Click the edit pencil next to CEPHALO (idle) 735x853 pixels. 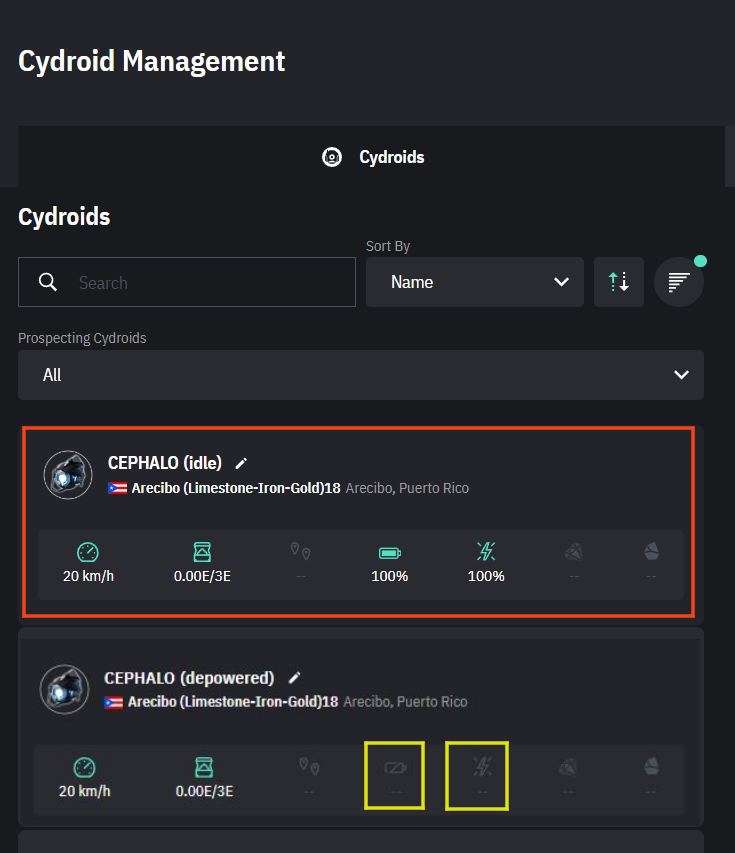click(x=241, y=463)
